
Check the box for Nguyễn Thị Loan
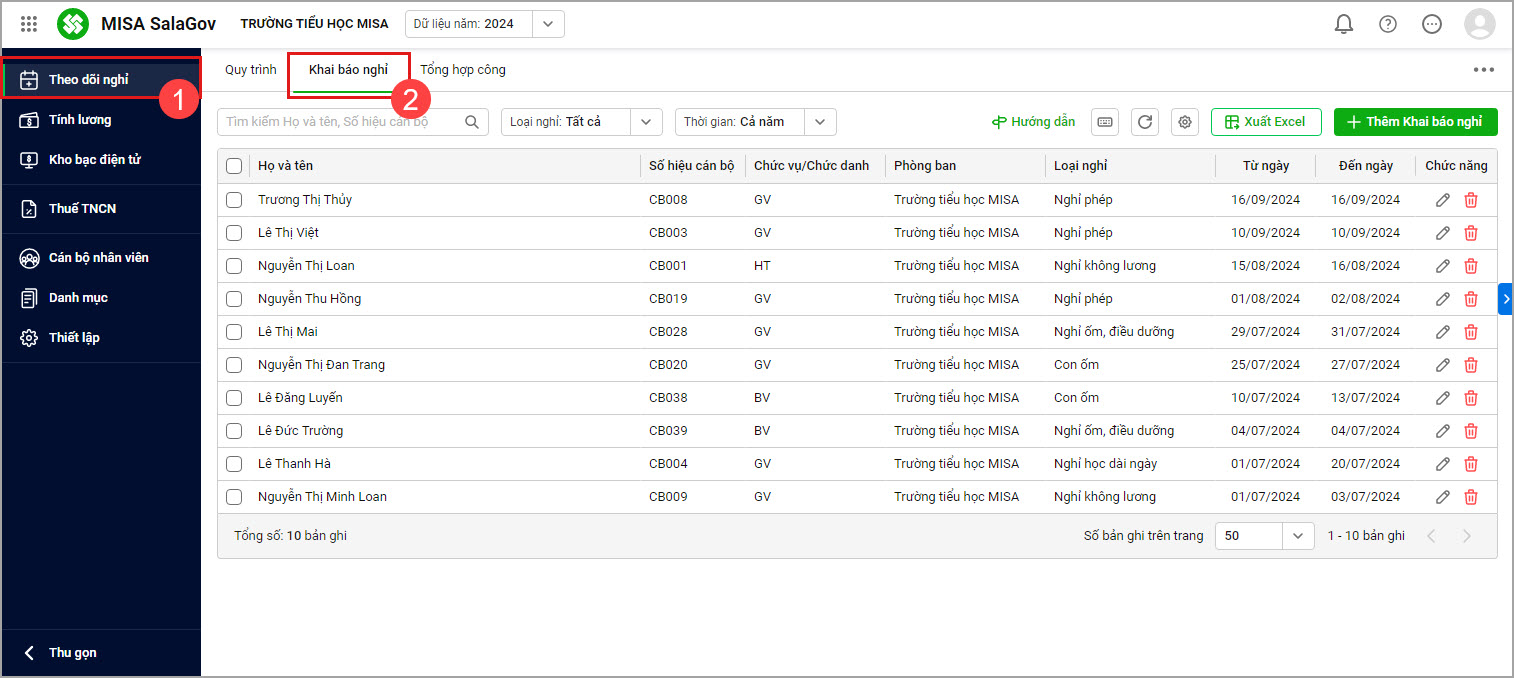[234, 266]
